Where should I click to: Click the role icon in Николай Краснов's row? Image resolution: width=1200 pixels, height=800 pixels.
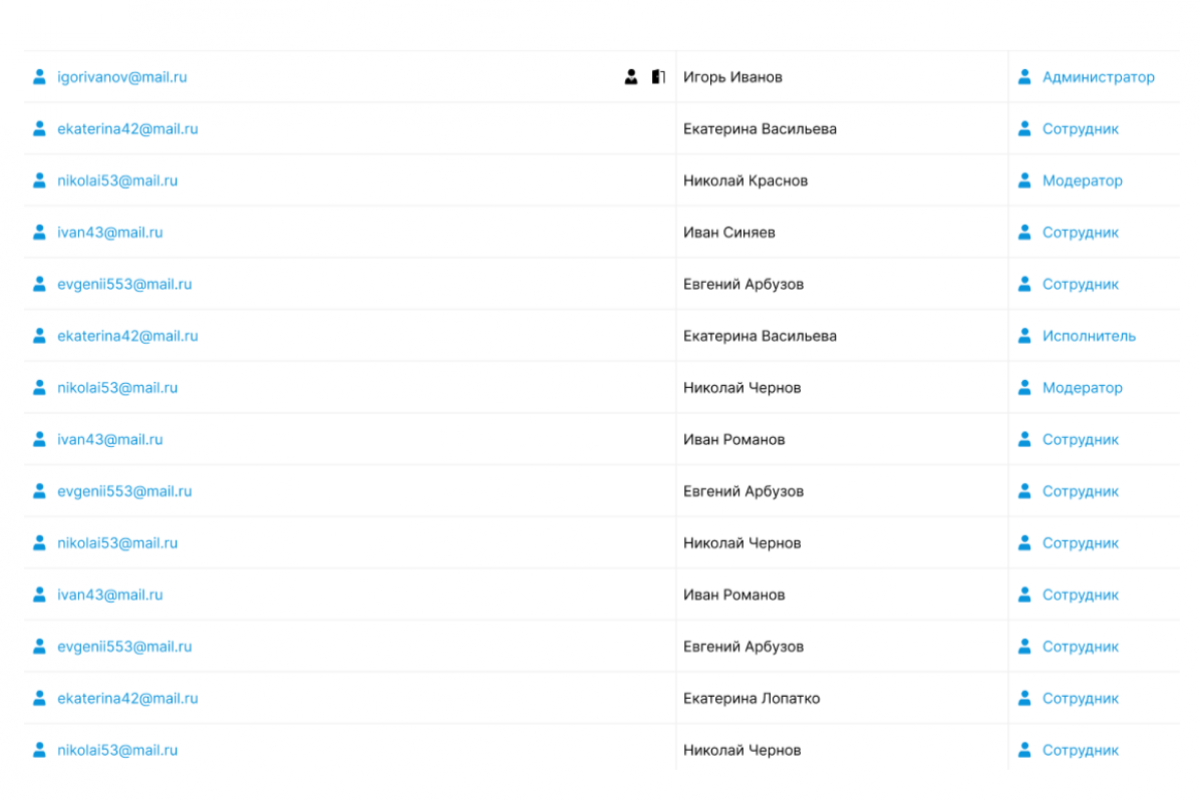[x=1024, y=181]
